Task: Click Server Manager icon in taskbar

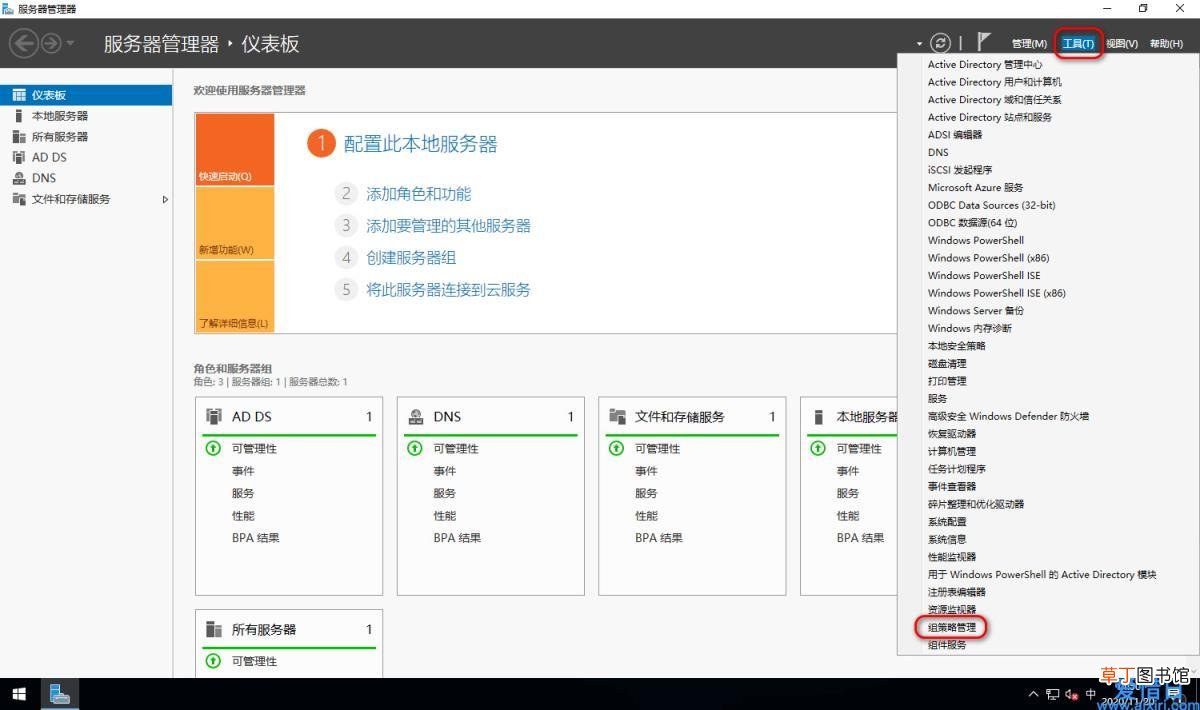Action: [x=59, y=694]
